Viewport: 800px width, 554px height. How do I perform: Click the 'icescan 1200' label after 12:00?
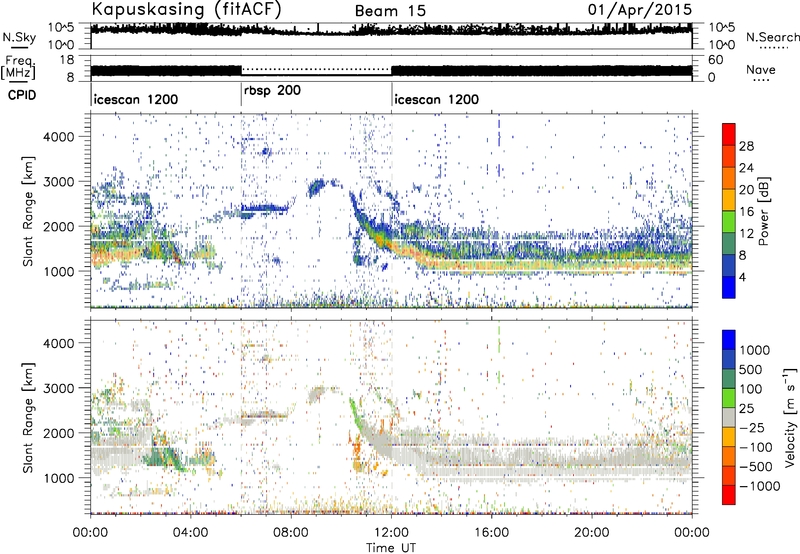point(436,99)
